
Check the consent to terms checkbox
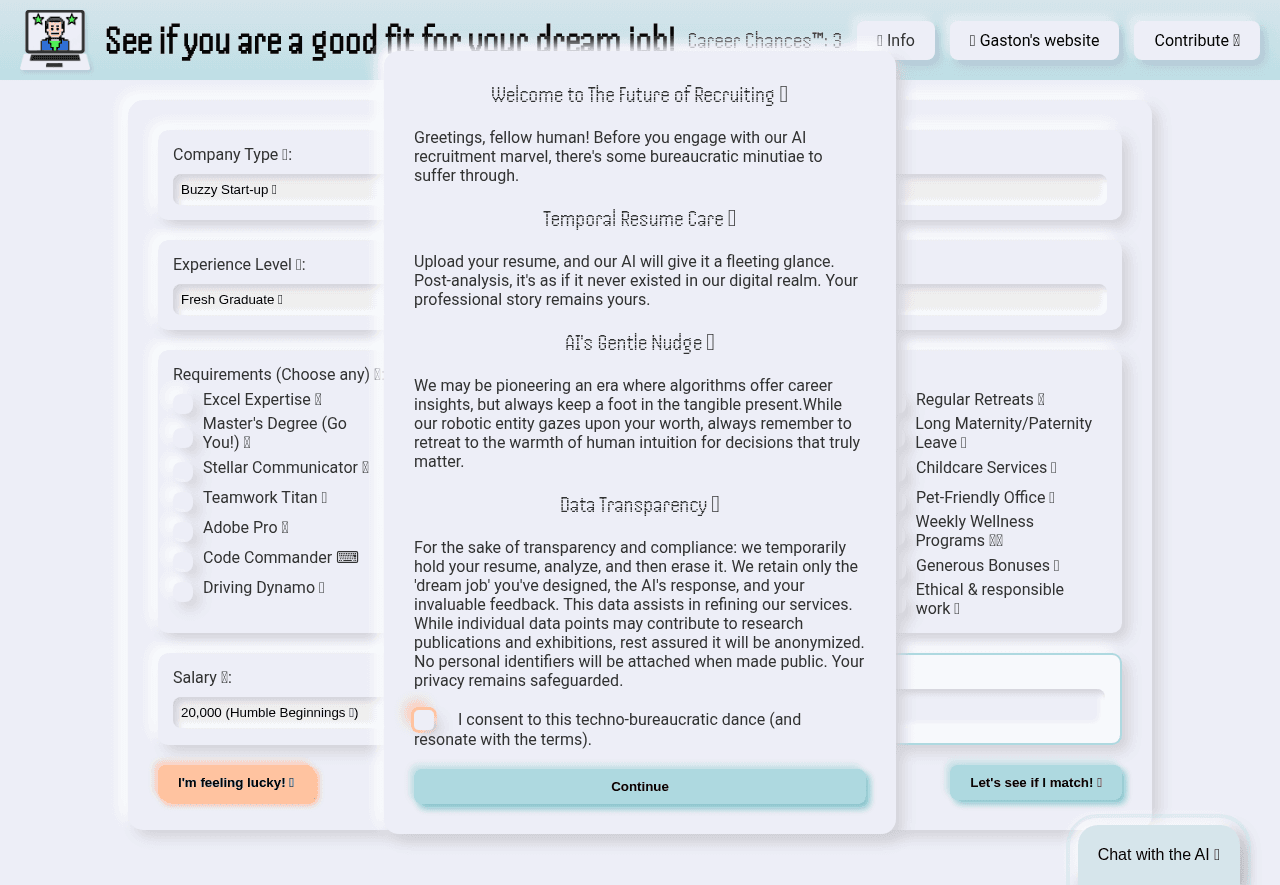click(x=424, y=720)
